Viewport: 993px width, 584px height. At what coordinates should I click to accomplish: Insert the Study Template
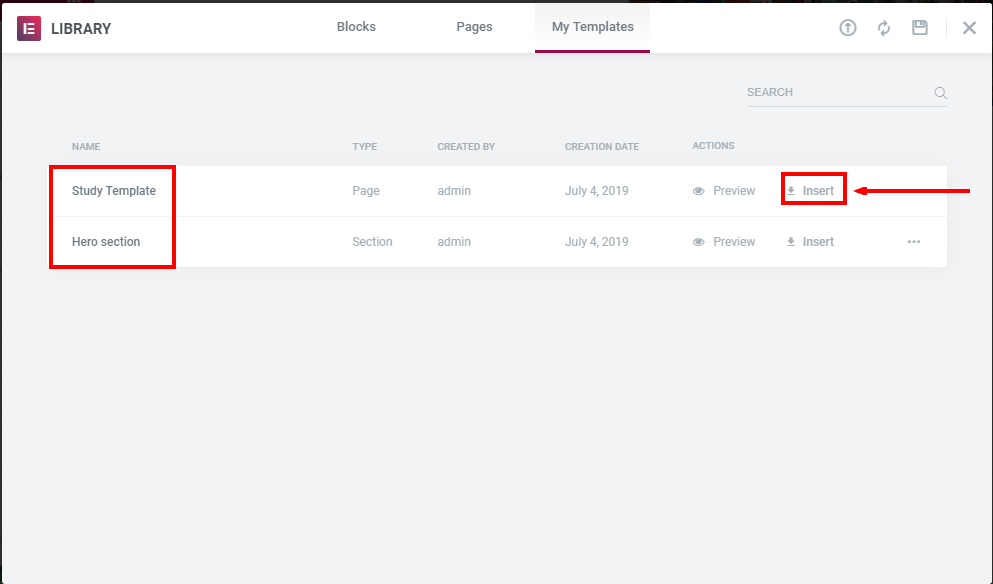810,191
